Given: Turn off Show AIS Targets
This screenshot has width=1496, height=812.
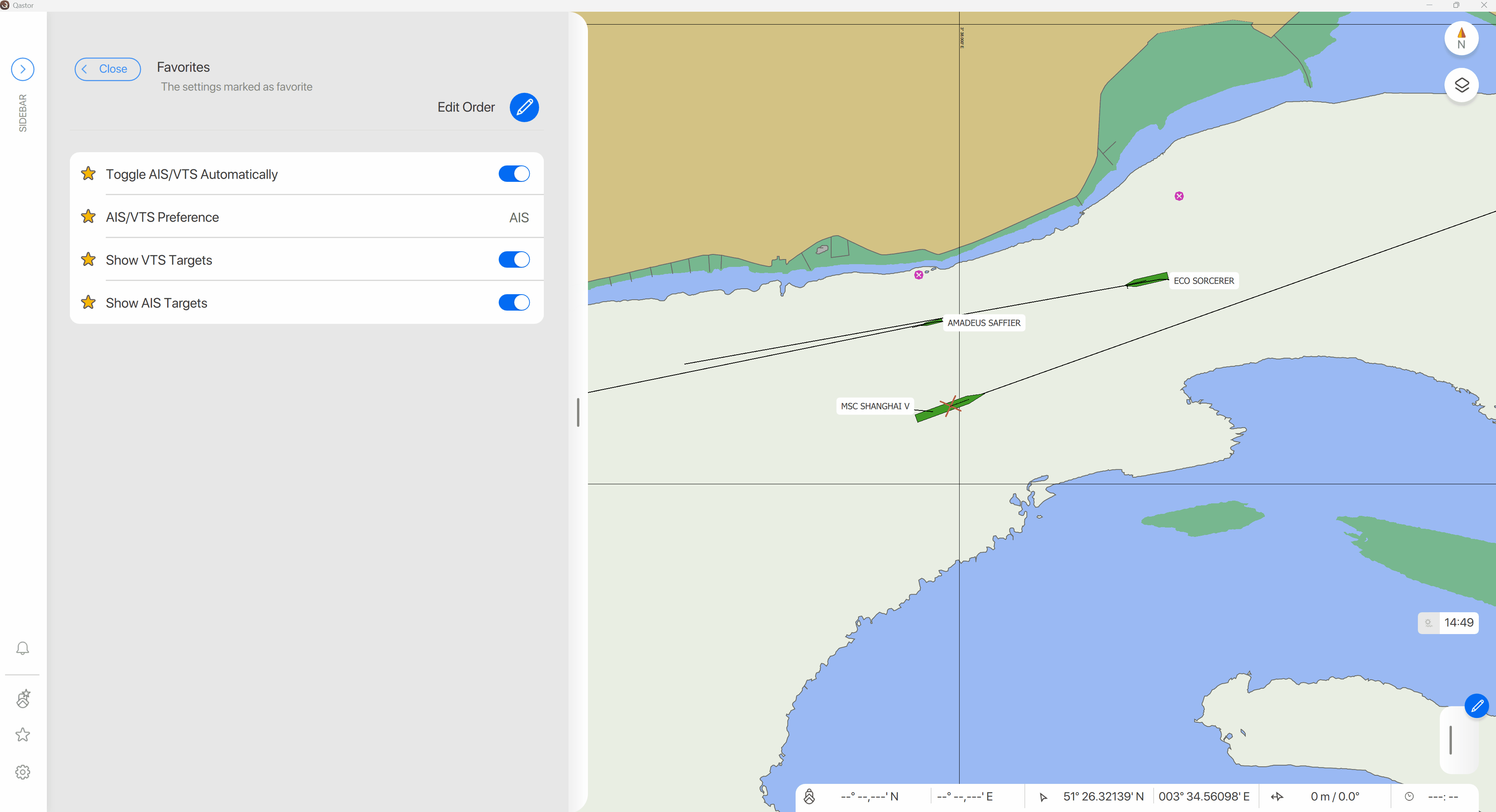Looking at the screenshot, I should click(513, 302).
